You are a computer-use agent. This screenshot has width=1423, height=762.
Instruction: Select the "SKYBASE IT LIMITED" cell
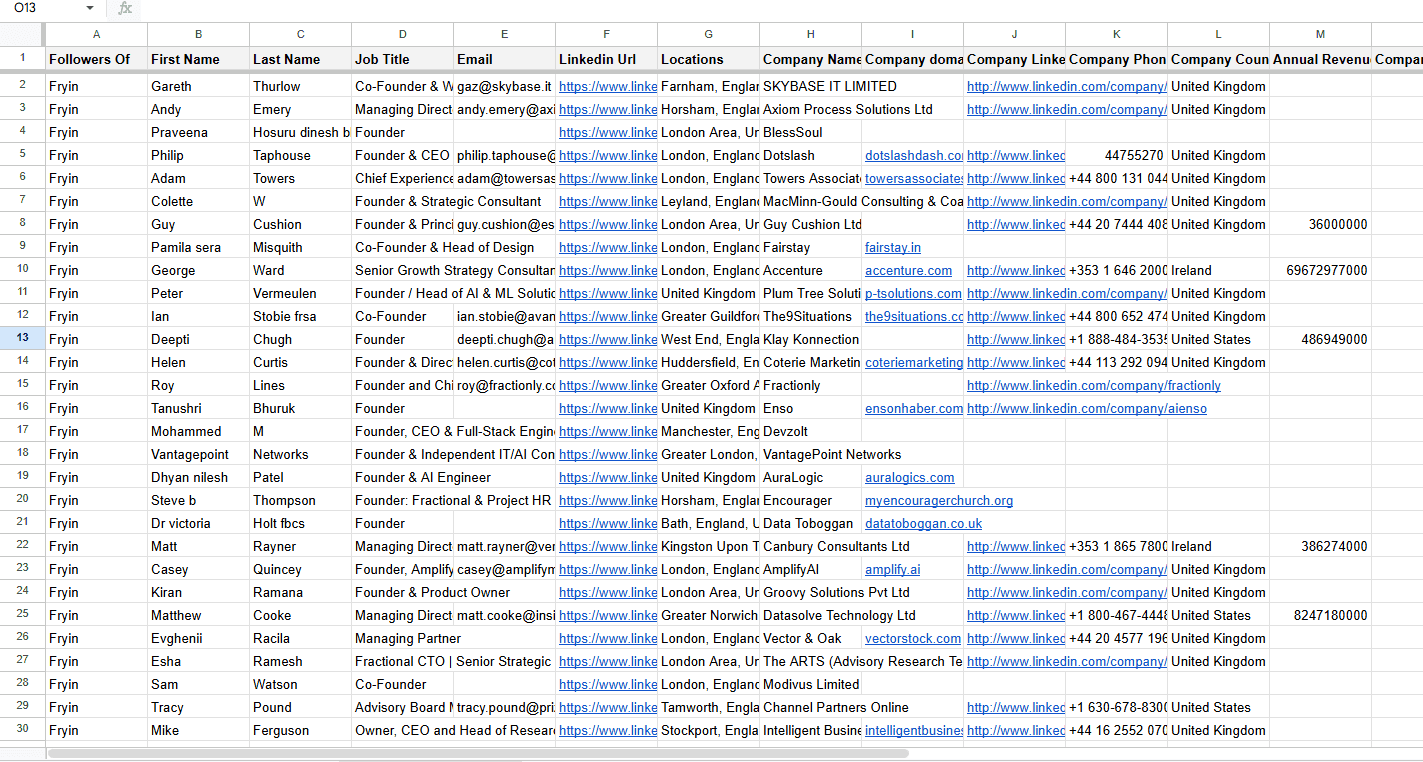[x=810, y=86]
